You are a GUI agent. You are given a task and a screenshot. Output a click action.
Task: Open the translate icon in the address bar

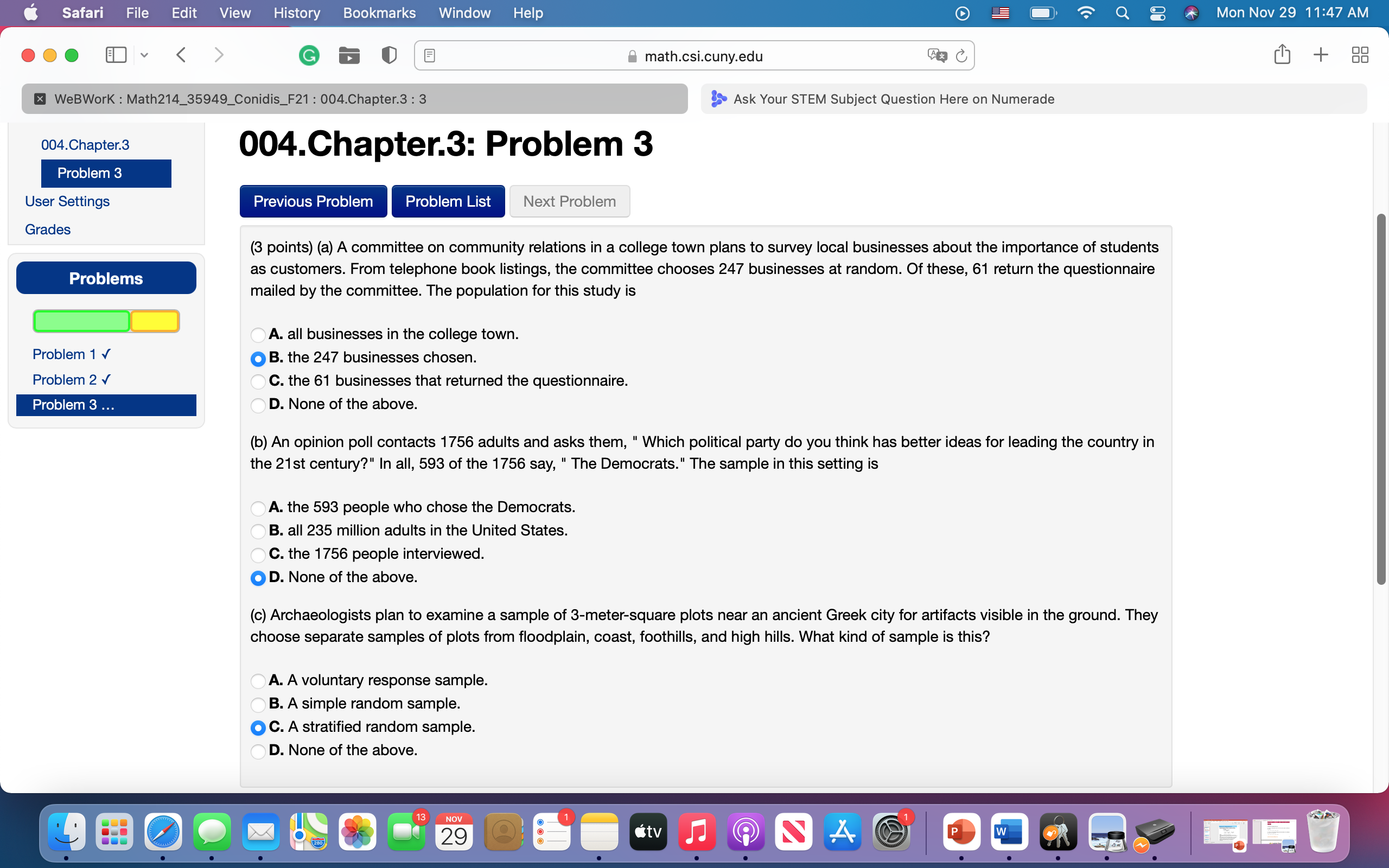point(936,55)
